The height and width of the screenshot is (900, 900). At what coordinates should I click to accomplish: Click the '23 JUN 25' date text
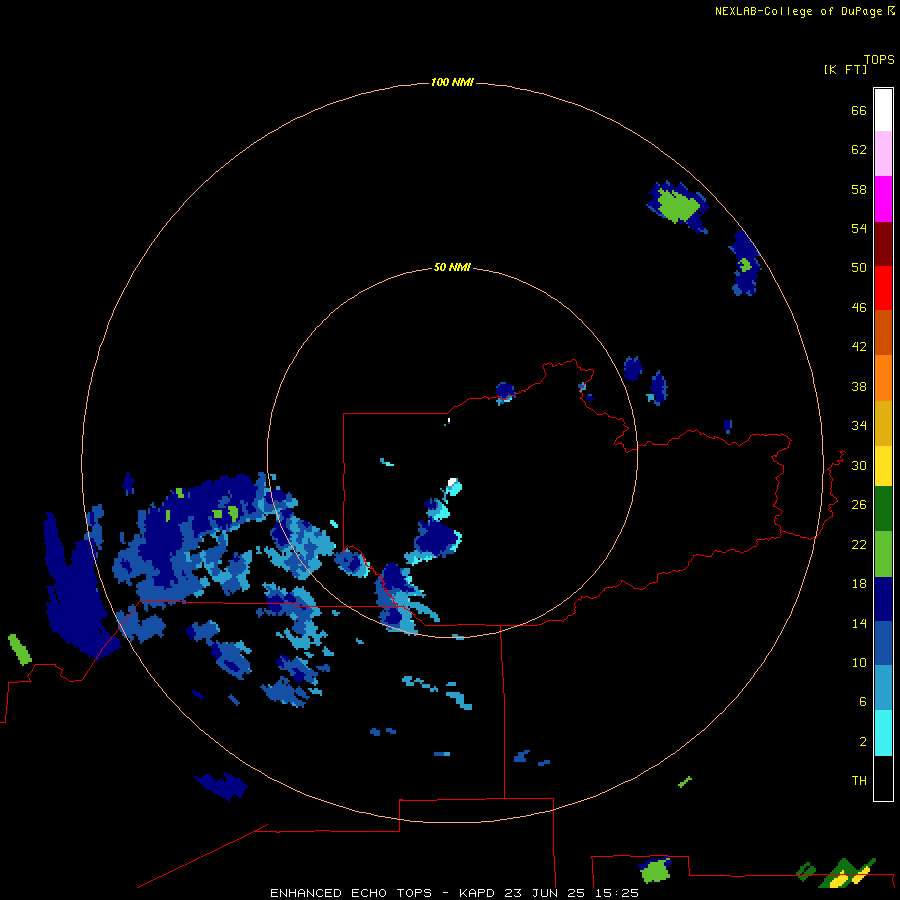tap(545, 893)
